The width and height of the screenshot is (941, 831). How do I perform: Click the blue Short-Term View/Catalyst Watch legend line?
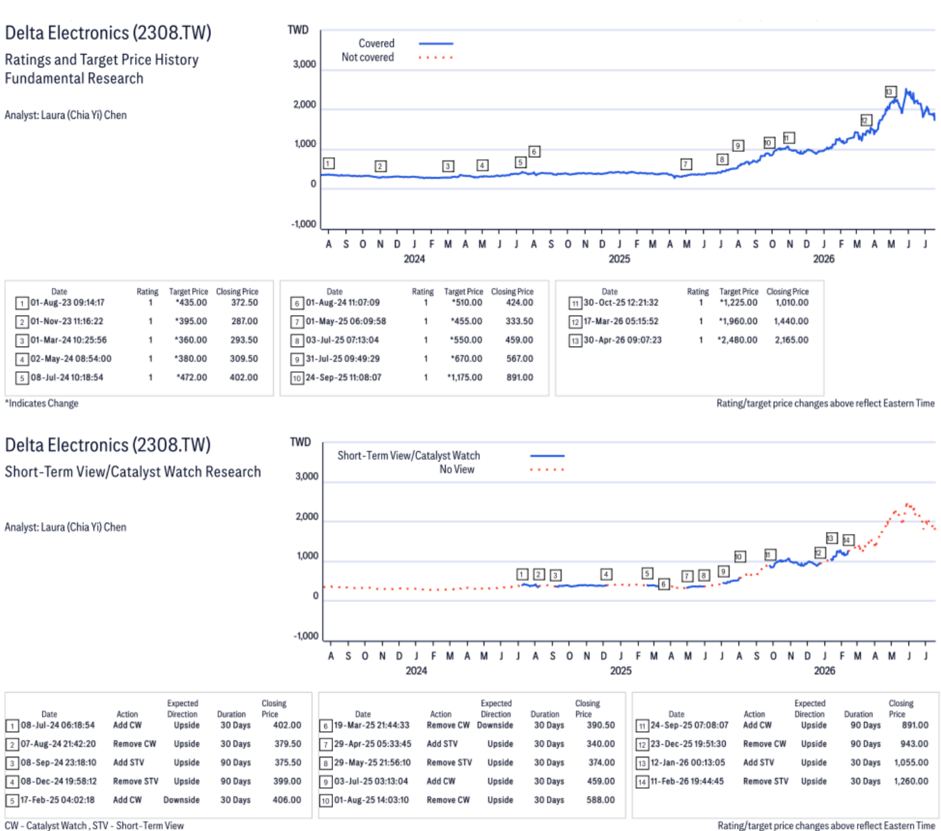(x=547, y=456)
